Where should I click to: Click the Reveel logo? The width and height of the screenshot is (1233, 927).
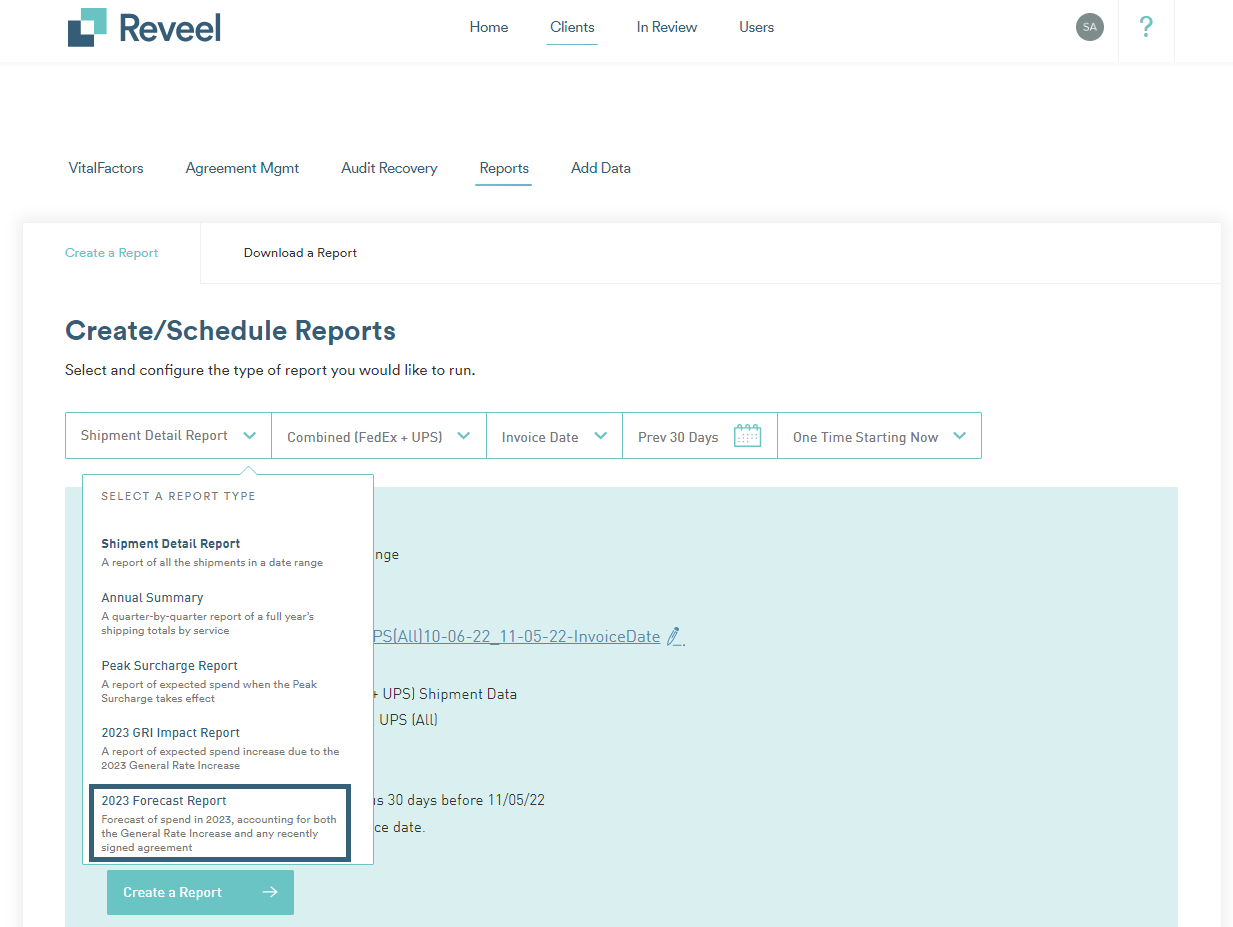(x=143, y=27)
